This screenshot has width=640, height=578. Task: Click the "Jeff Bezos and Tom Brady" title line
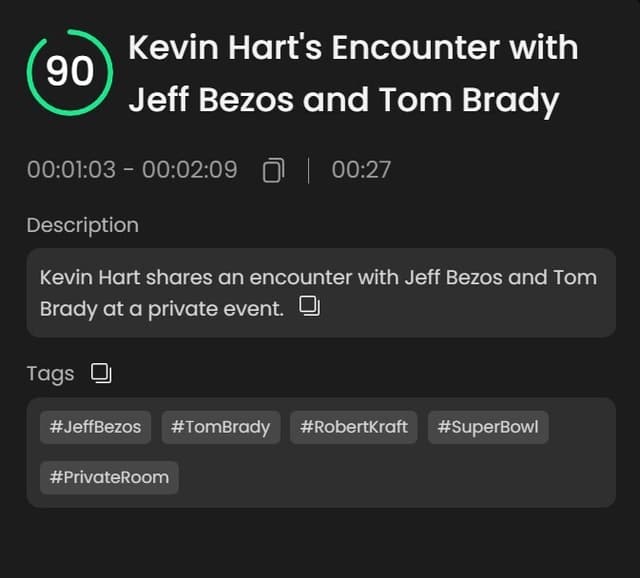point(343,100)
